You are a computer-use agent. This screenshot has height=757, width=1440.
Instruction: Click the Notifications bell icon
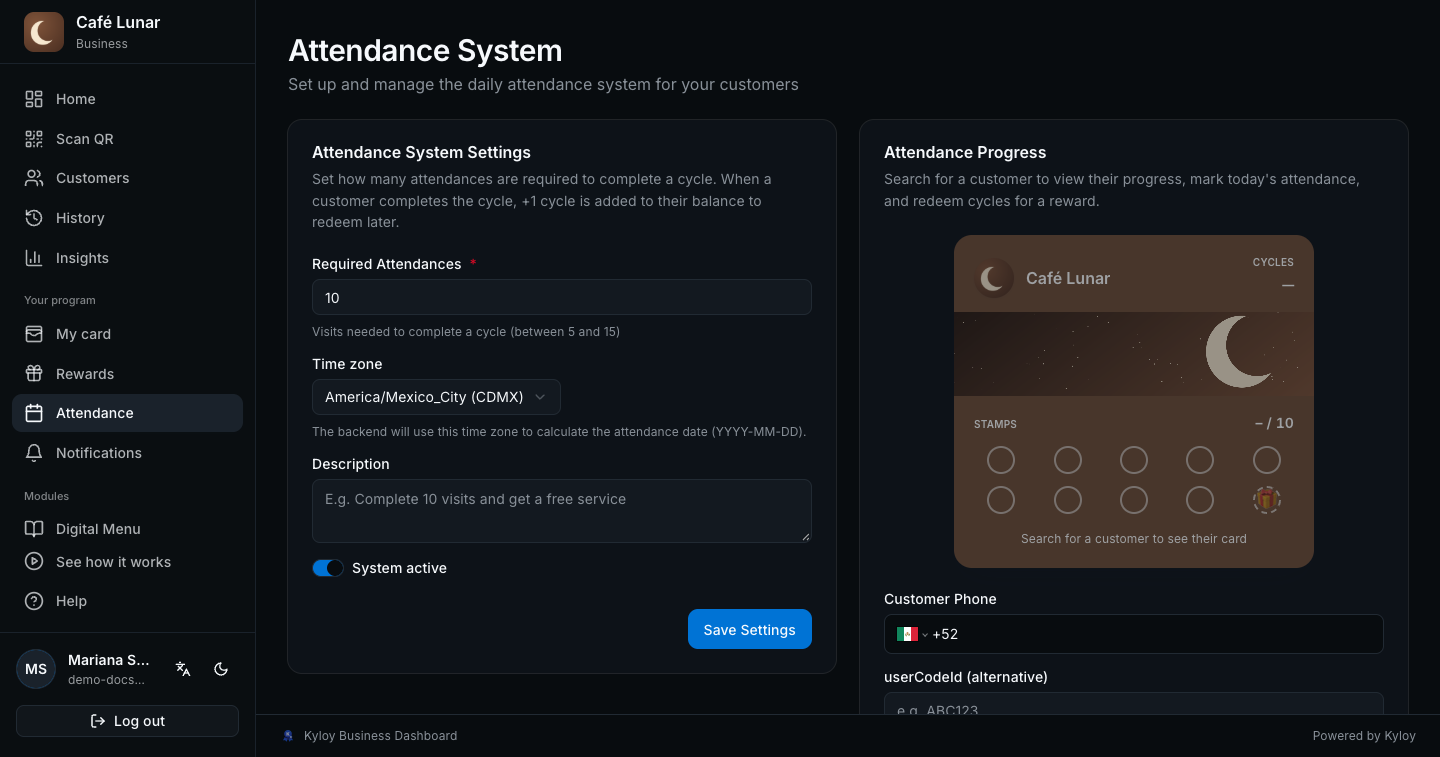pyautogui.click(x=34, y=453)
